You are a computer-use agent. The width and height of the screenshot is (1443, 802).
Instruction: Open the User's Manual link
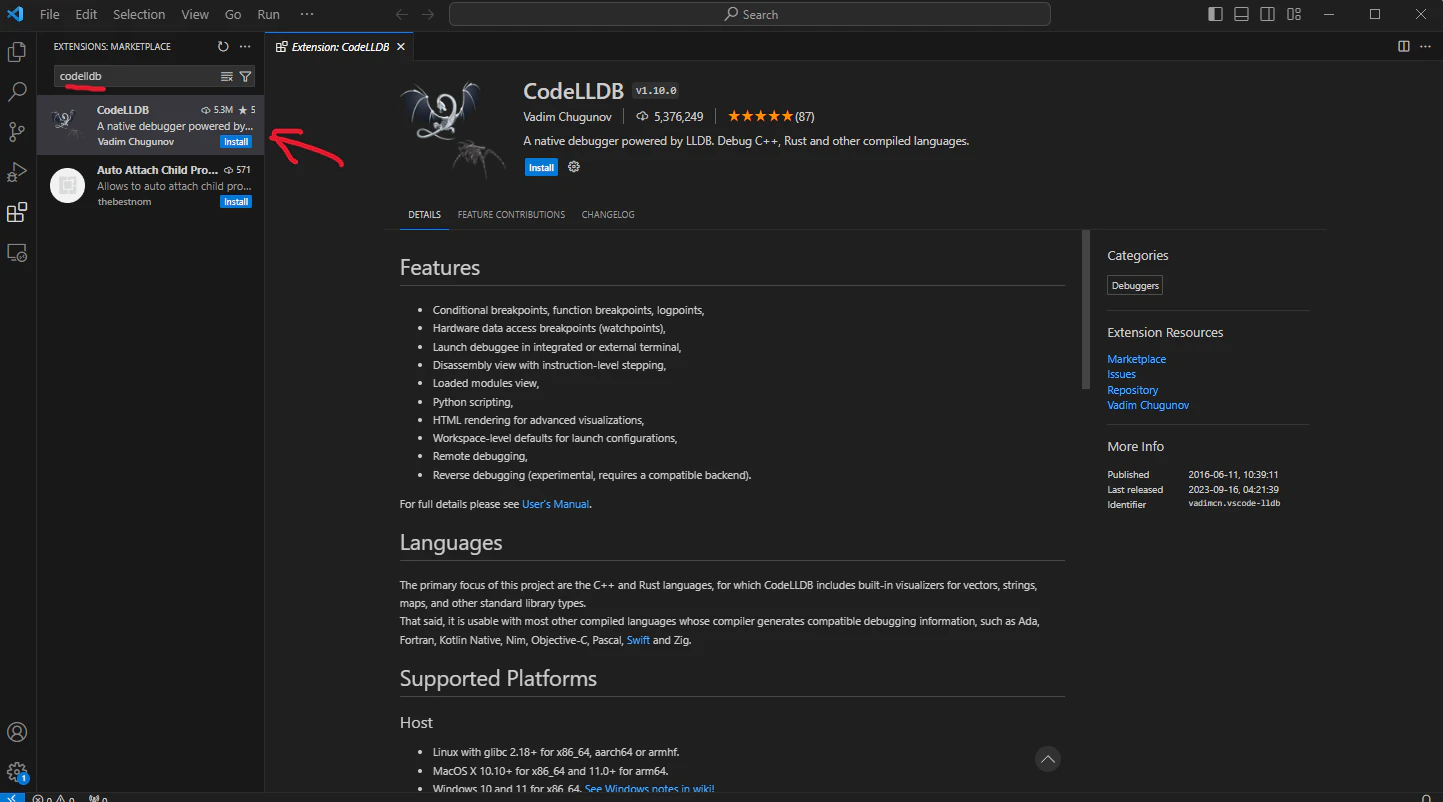pos(555,504)
